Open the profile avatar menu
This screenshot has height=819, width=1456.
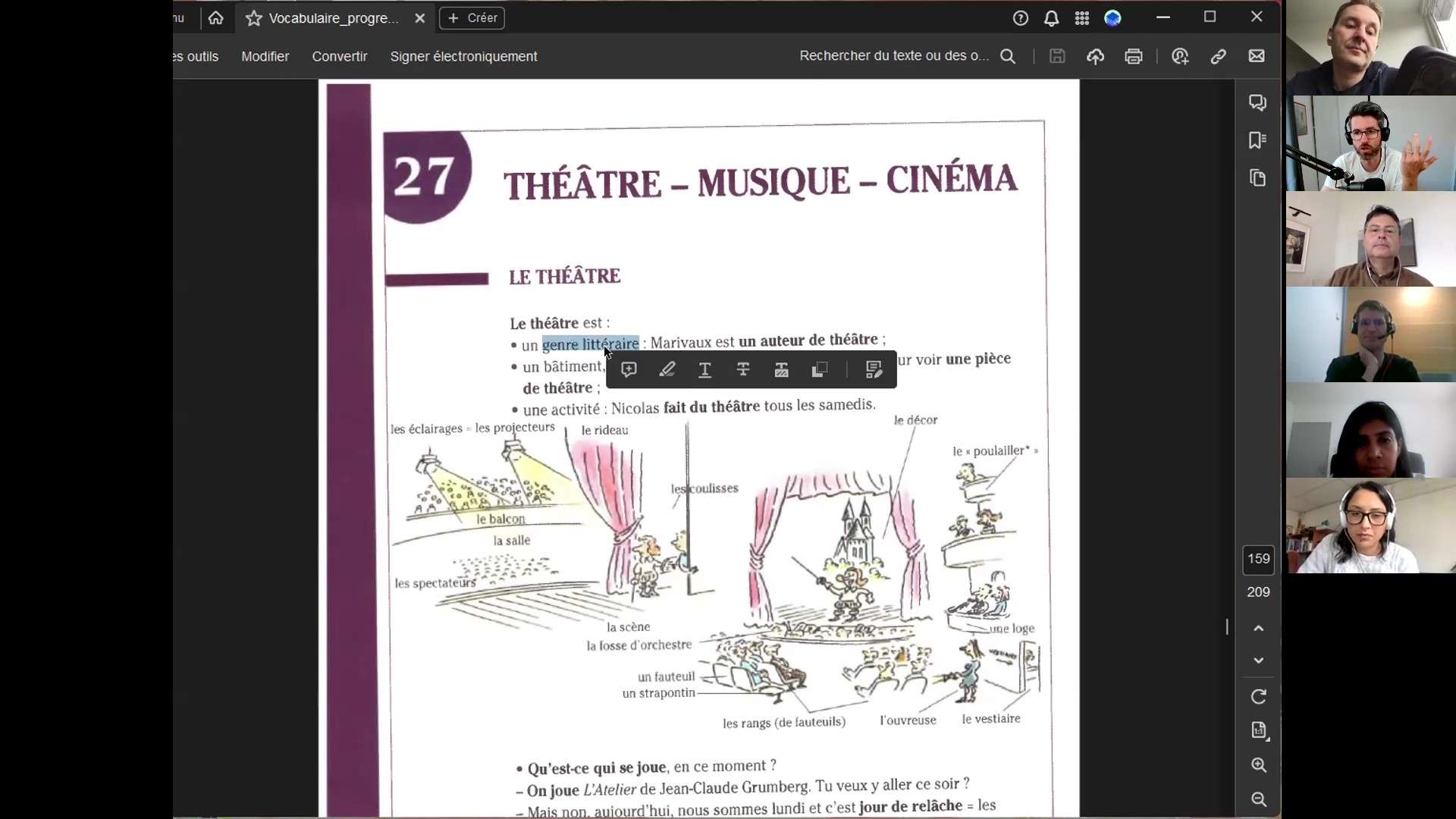(1112, 18)
